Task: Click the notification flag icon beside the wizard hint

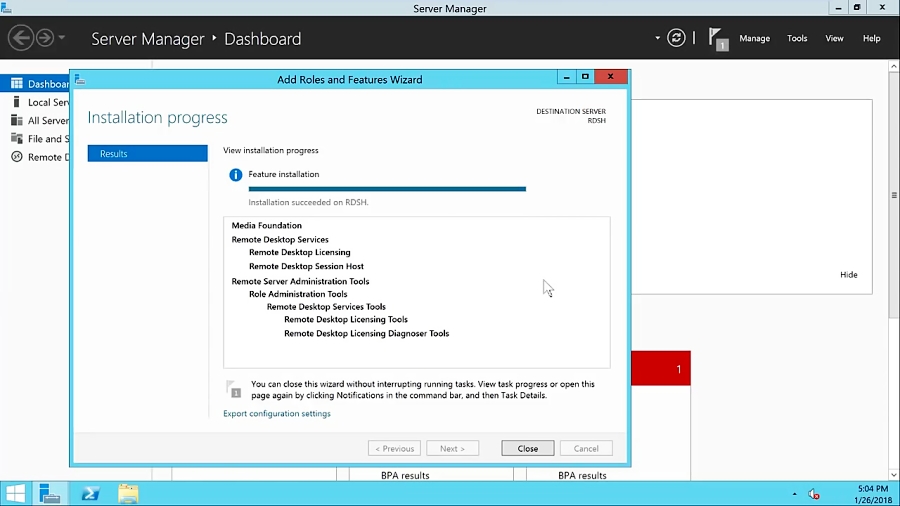Action: coord(234,390)
